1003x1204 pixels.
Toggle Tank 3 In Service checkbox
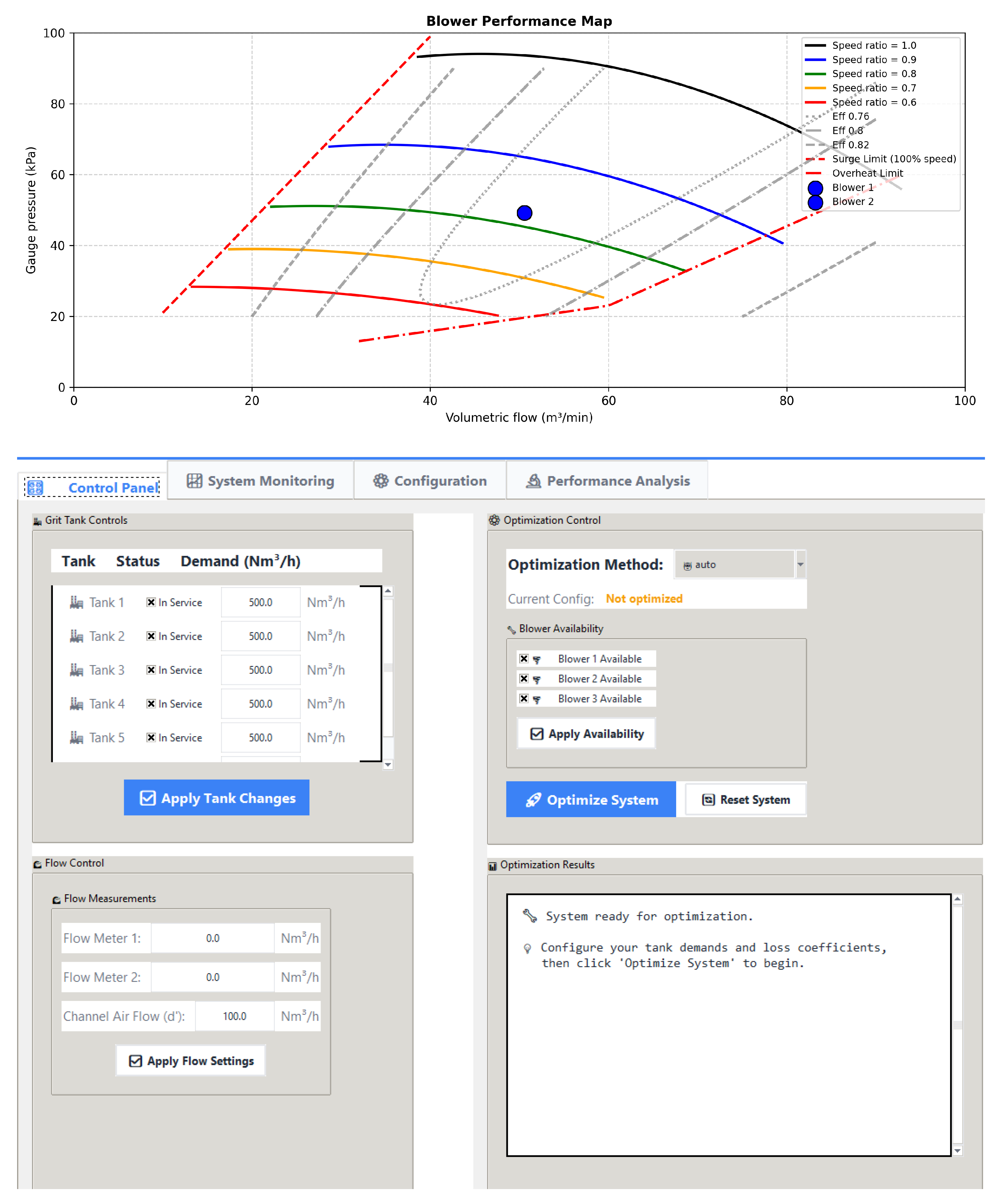click(151, 670)
